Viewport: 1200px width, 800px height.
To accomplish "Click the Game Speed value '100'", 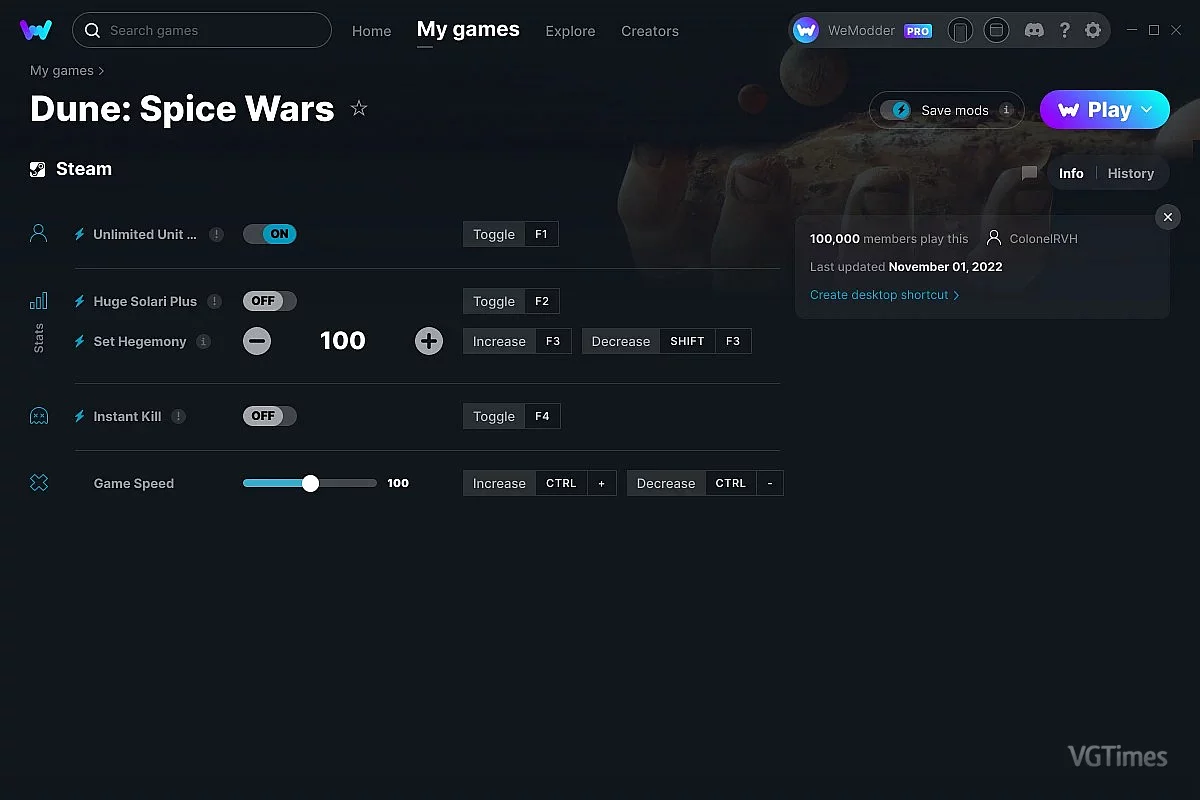I will coord(398,483).
